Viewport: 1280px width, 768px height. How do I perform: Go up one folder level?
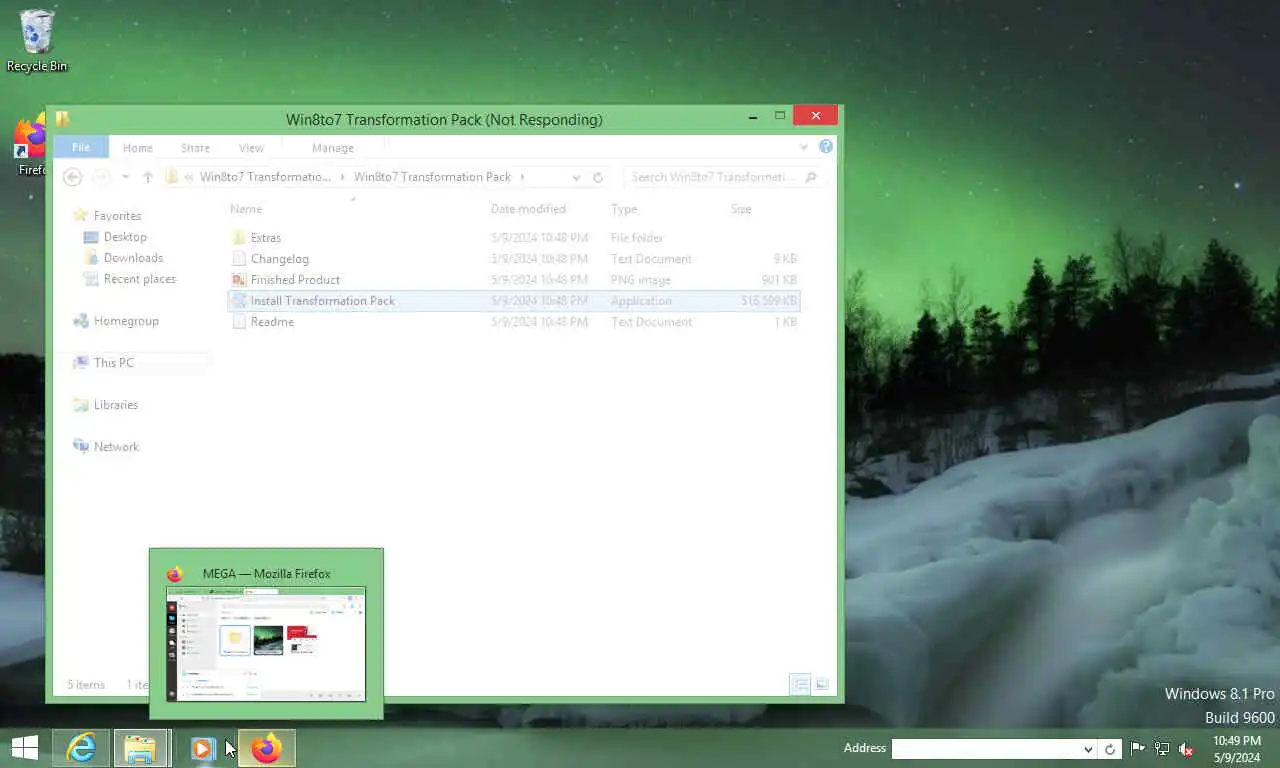(x=148, y=177)
